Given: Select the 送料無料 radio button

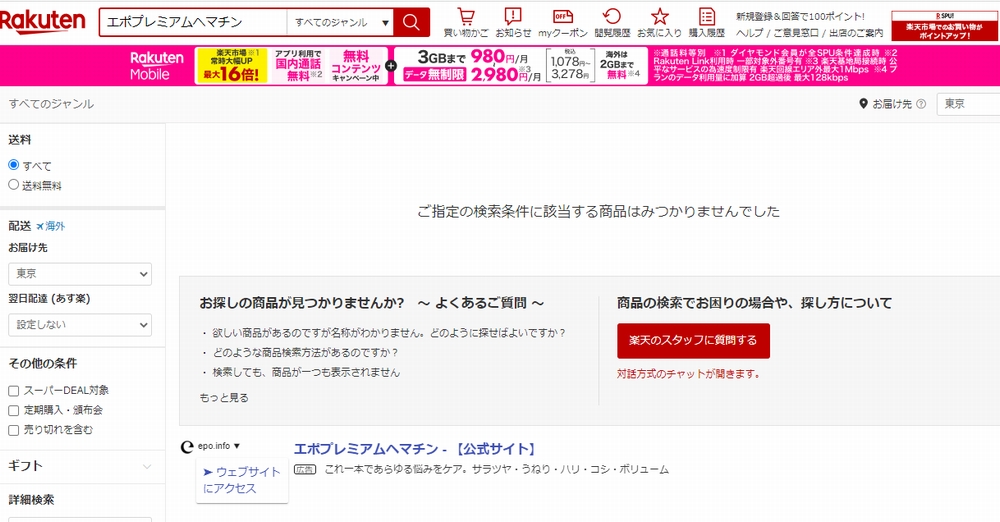Looking at the screenshot, I should [13, 184].
